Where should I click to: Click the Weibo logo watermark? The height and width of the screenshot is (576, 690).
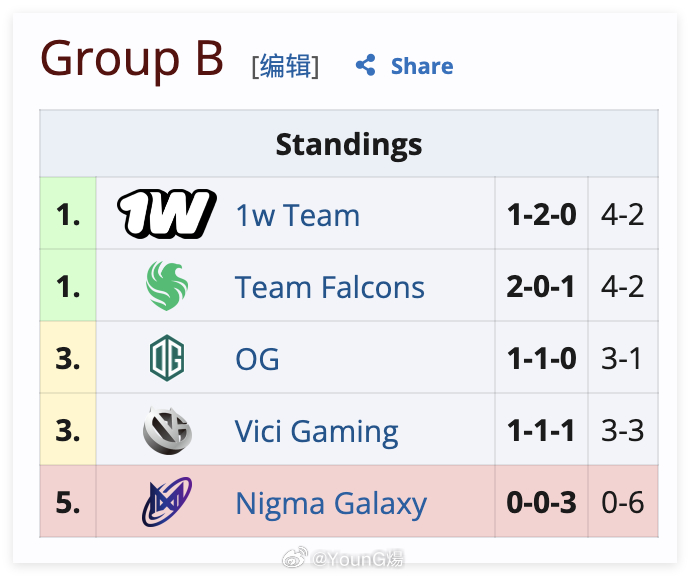tap(295, 558)
